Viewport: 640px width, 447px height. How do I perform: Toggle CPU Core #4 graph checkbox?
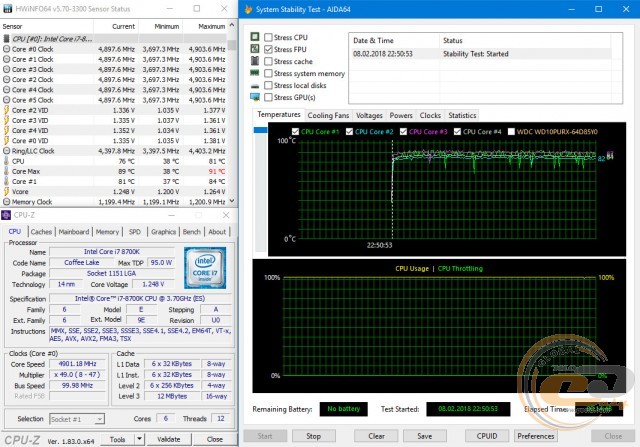click(457, 131)
